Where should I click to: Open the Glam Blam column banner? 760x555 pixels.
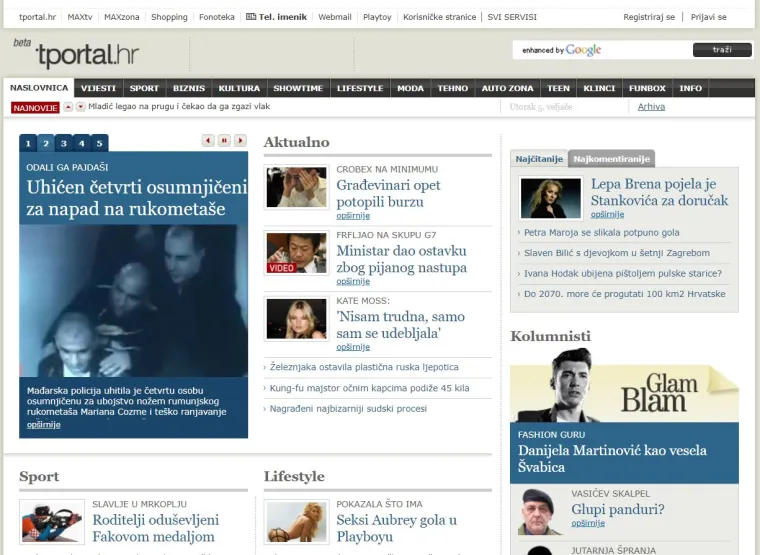point(624,394)
